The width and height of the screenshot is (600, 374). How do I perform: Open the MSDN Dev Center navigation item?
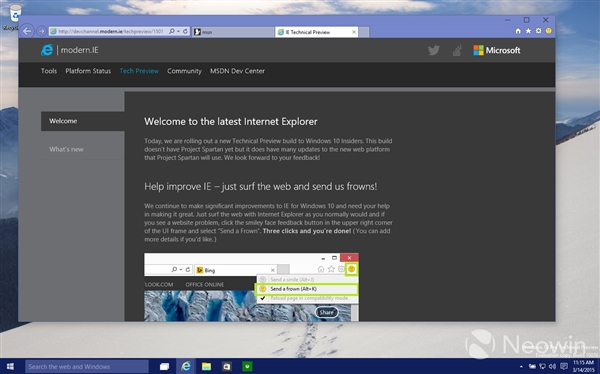point(237,71)
